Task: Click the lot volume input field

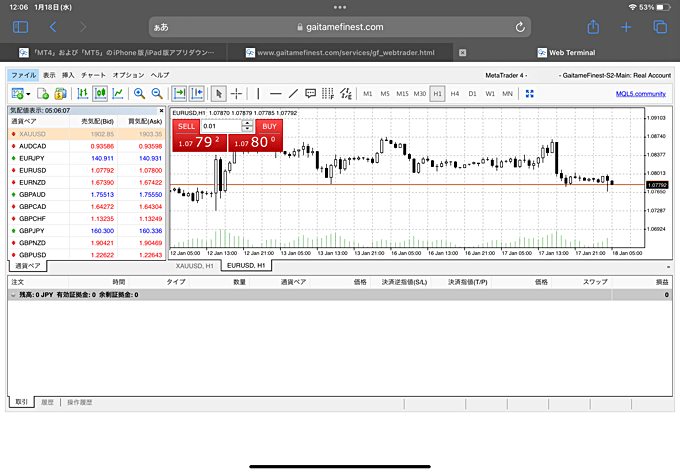Action: (221, 126)
